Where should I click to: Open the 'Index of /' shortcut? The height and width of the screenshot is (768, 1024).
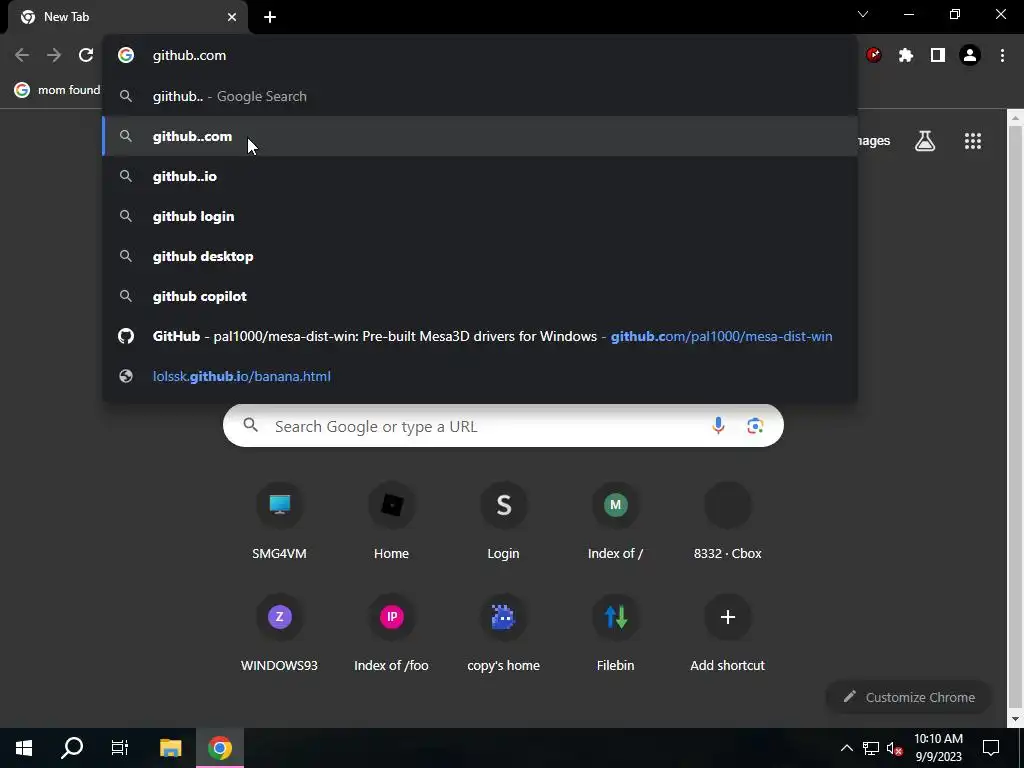point(615,521)
